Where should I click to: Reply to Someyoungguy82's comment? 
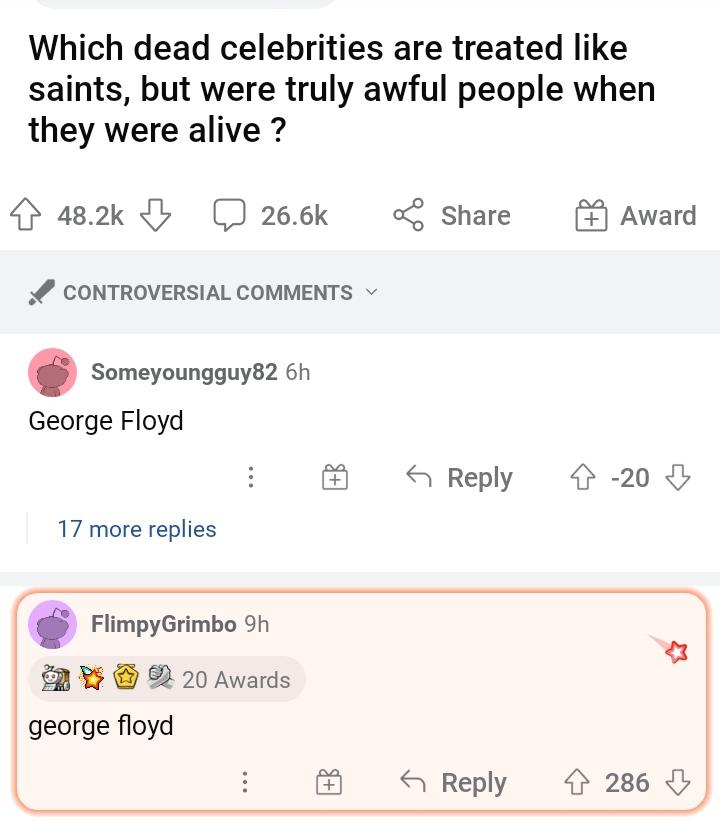[x=460, y=478]
